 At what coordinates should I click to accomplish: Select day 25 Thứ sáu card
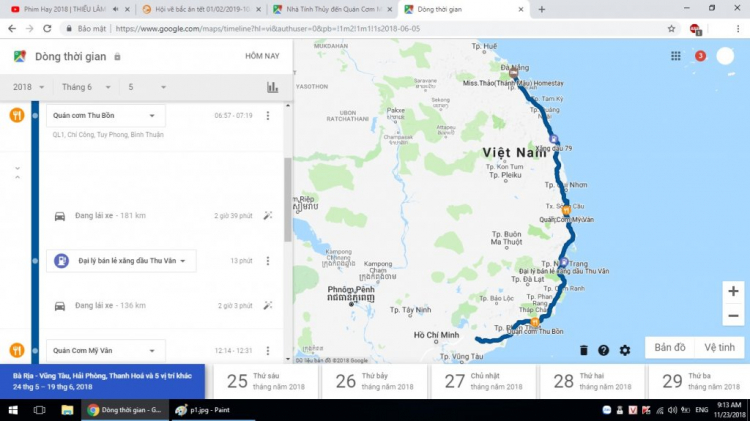[266, 381]
